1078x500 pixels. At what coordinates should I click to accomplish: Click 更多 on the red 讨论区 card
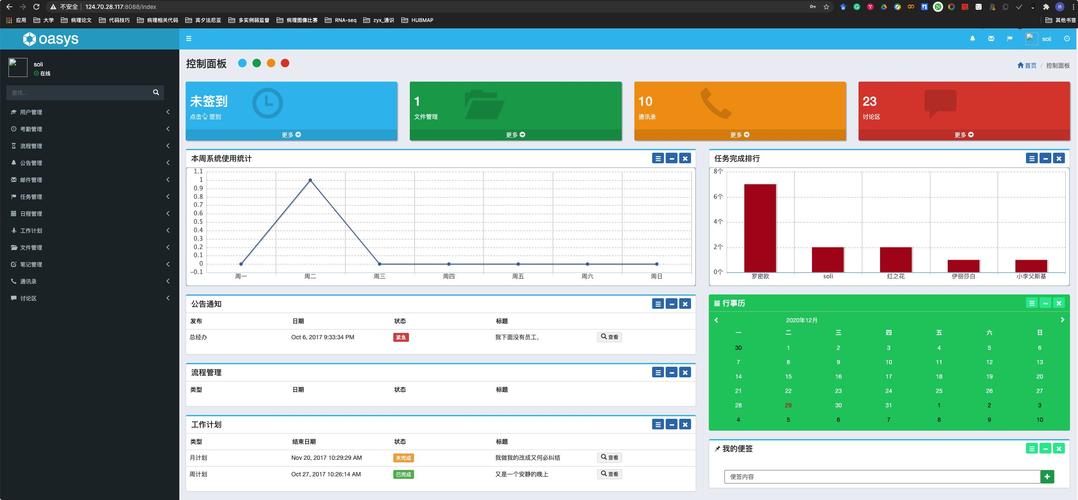pyautogui.click(x=965, y=135)
